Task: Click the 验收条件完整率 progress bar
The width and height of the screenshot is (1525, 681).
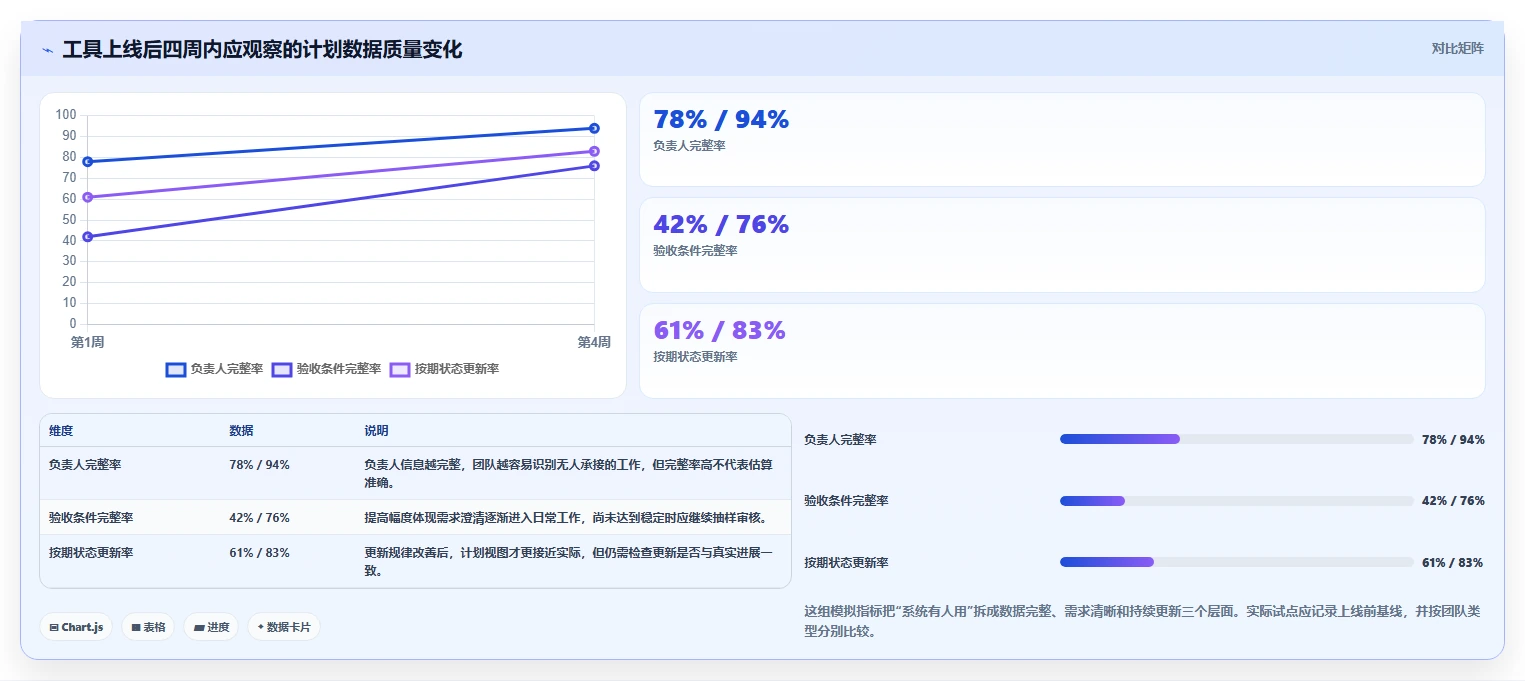Action: pyautogui.click(x=1236, y=501)
